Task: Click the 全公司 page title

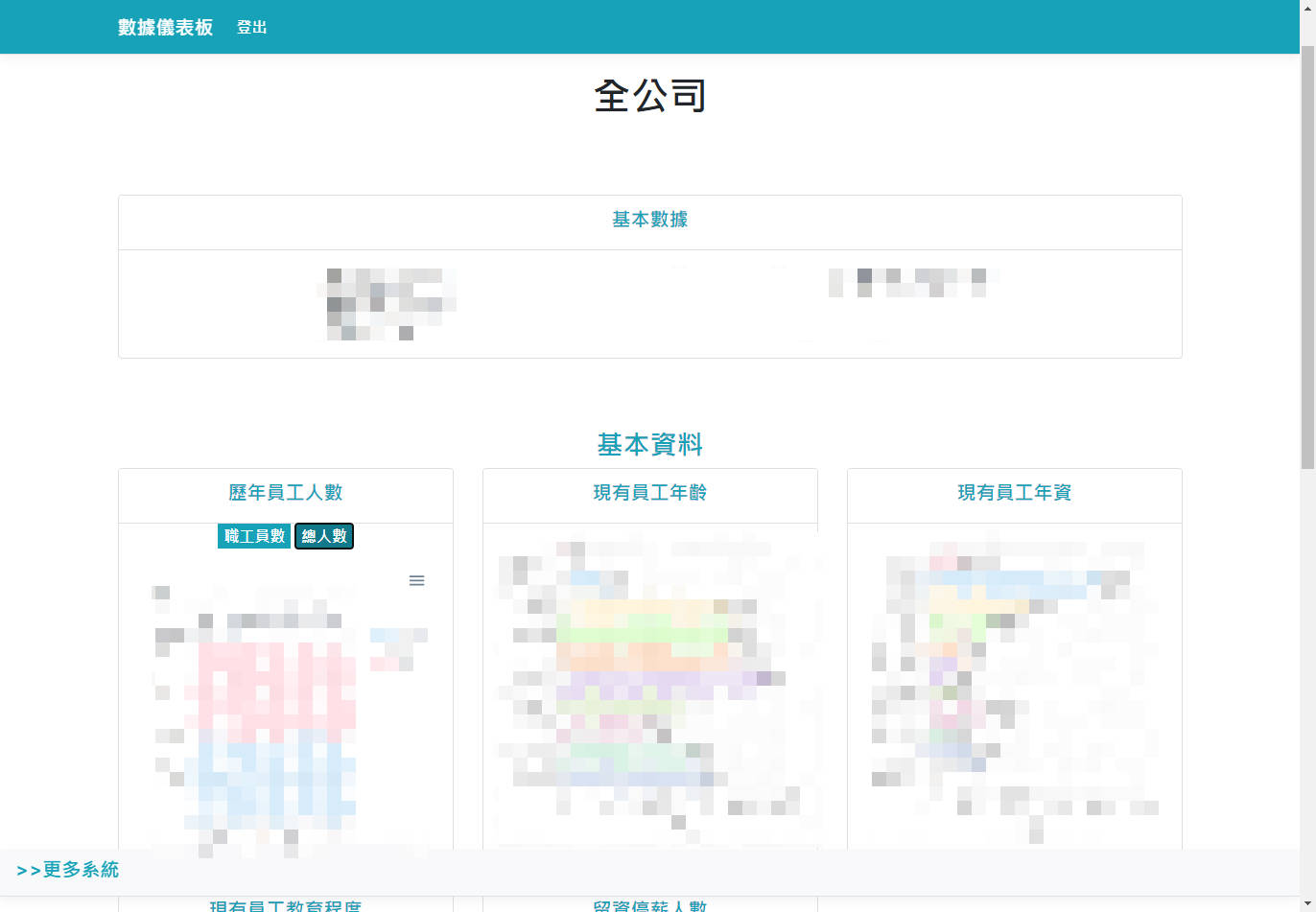Action: click(x=650, y=96)
